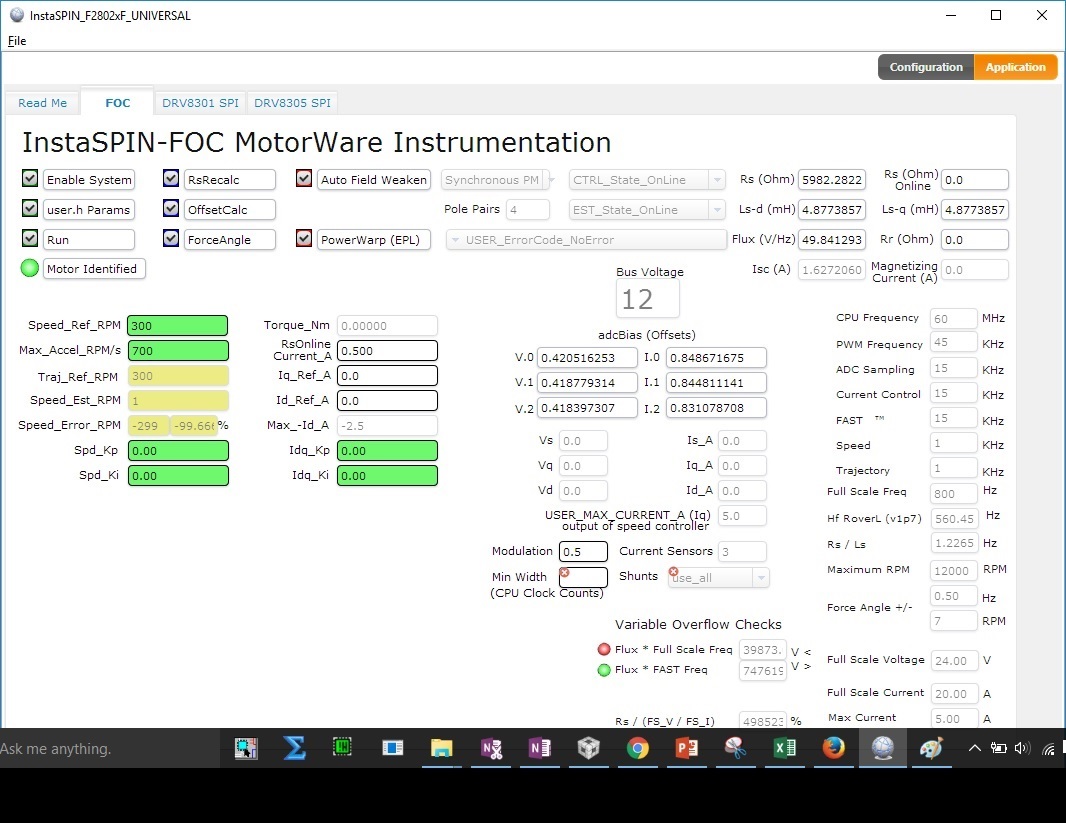Open the CTRL_State_OnLine dropdown
This screenshot has height=823, width=1066.
[647, 180]
